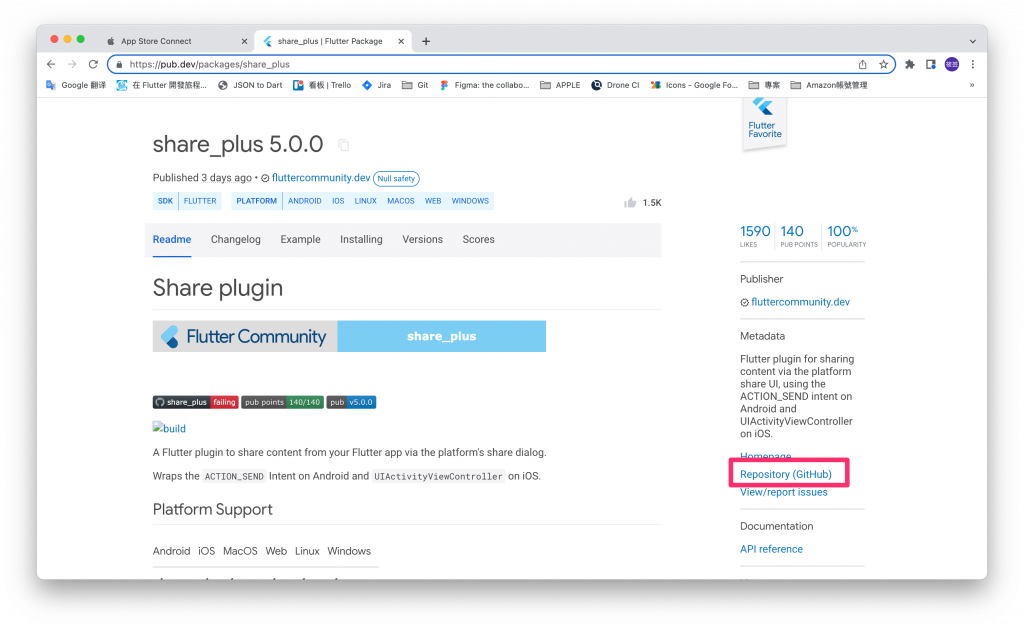Click the 140 pub points score
The image size is (1024, 628).
798,236
